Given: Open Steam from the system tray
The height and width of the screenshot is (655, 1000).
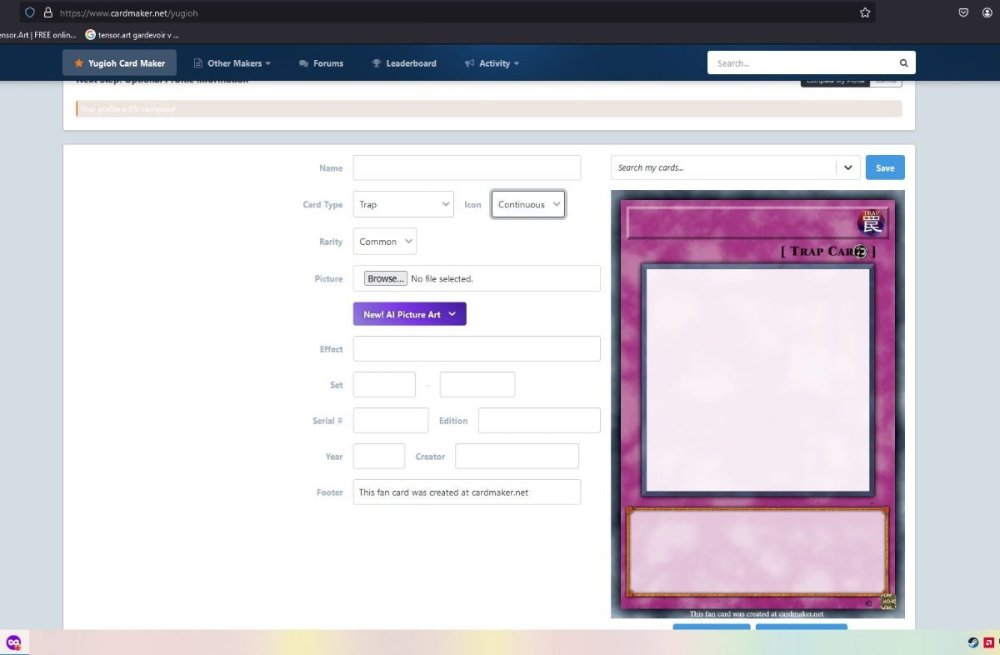Looking at the screenshot, I should (973, 642).
